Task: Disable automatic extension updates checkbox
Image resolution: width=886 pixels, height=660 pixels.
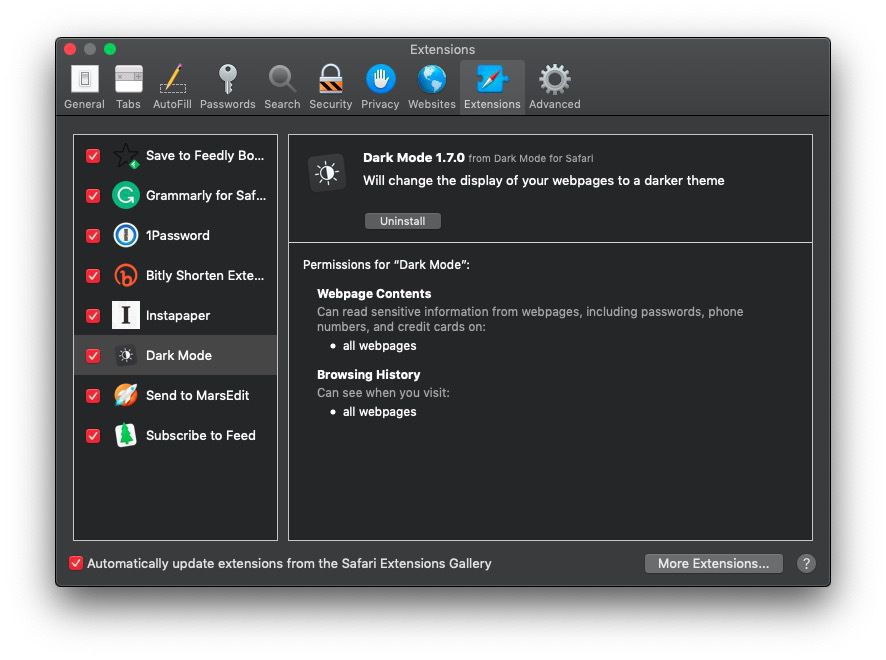Action: pyautogui.click(x=76, y=563)
